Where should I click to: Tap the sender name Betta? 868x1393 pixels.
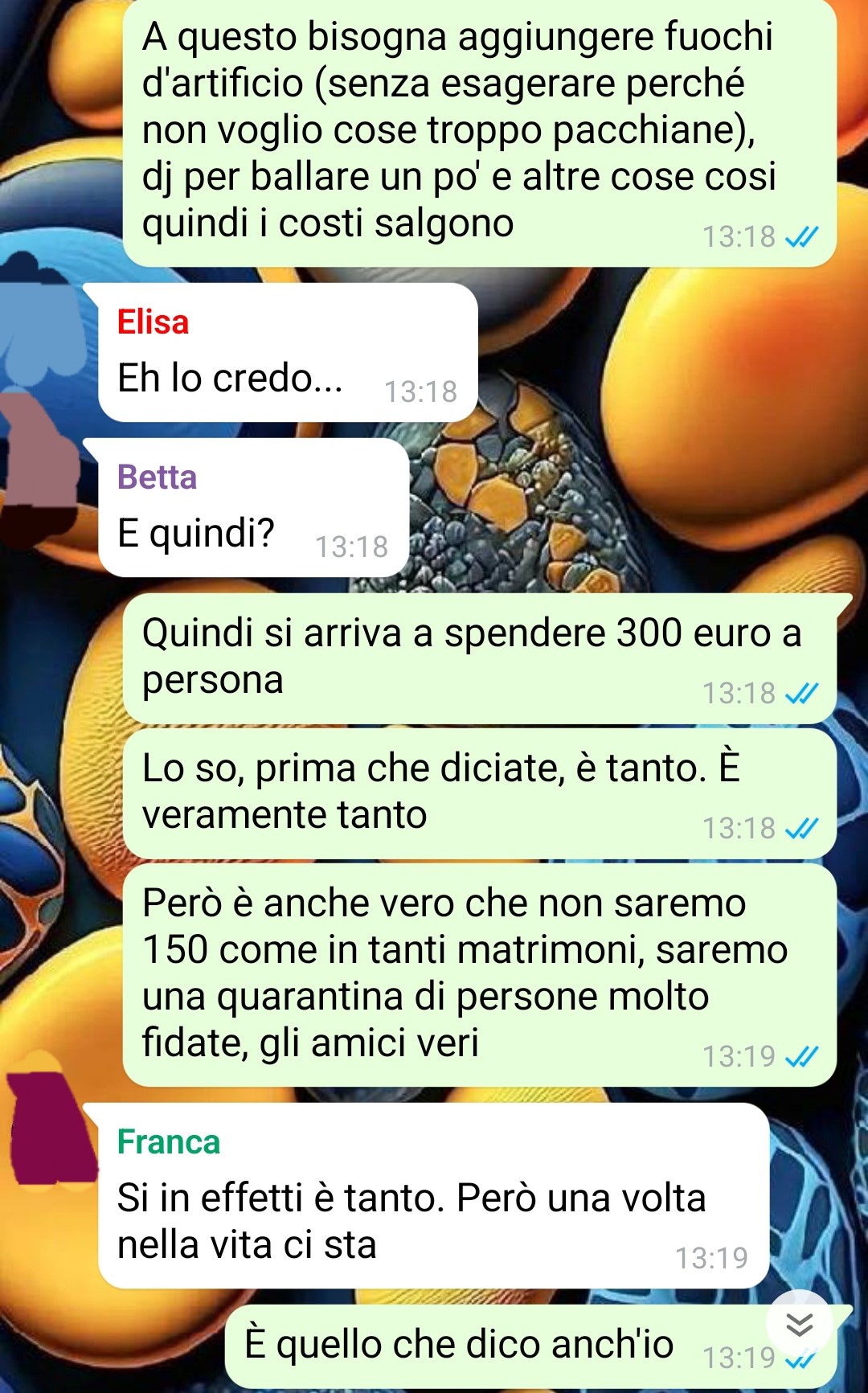[157, 477]
